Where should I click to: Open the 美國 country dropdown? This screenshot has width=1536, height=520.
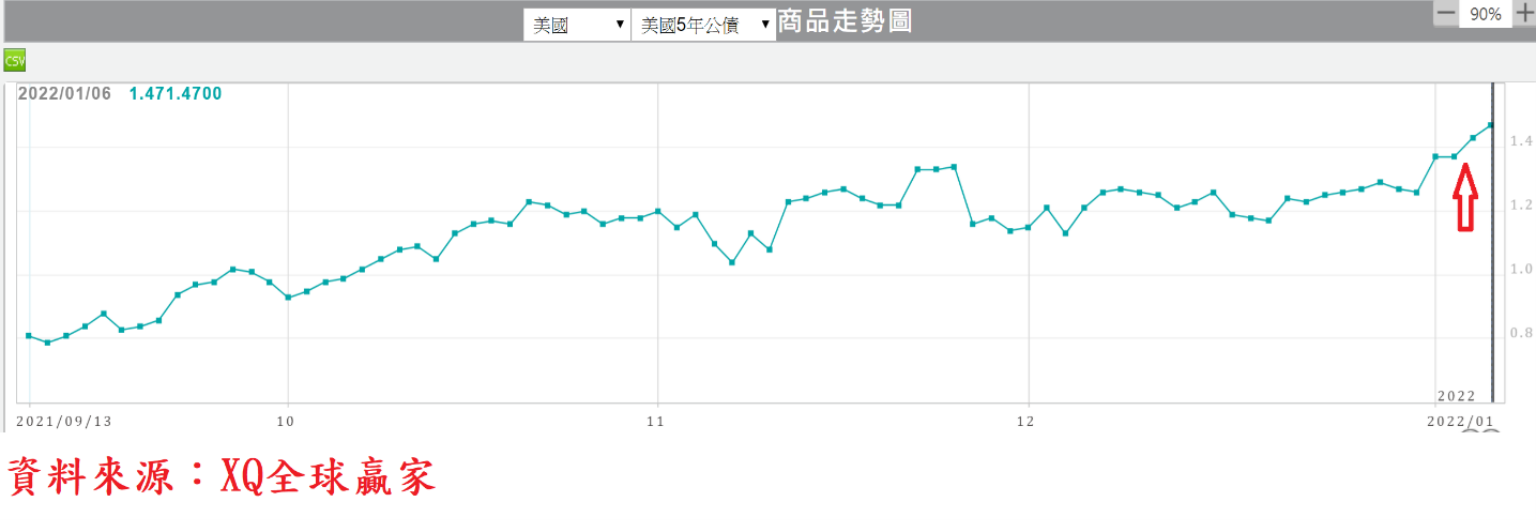pos(577,25)
